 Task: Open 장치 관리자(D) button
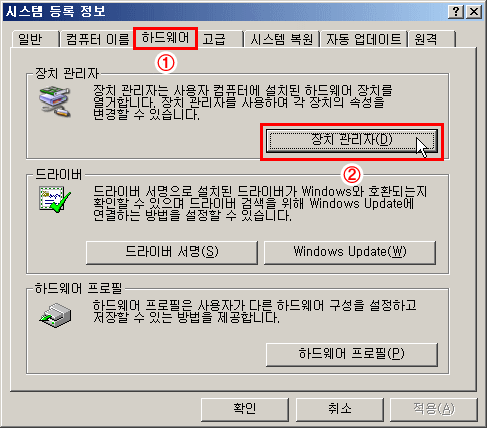352,141
